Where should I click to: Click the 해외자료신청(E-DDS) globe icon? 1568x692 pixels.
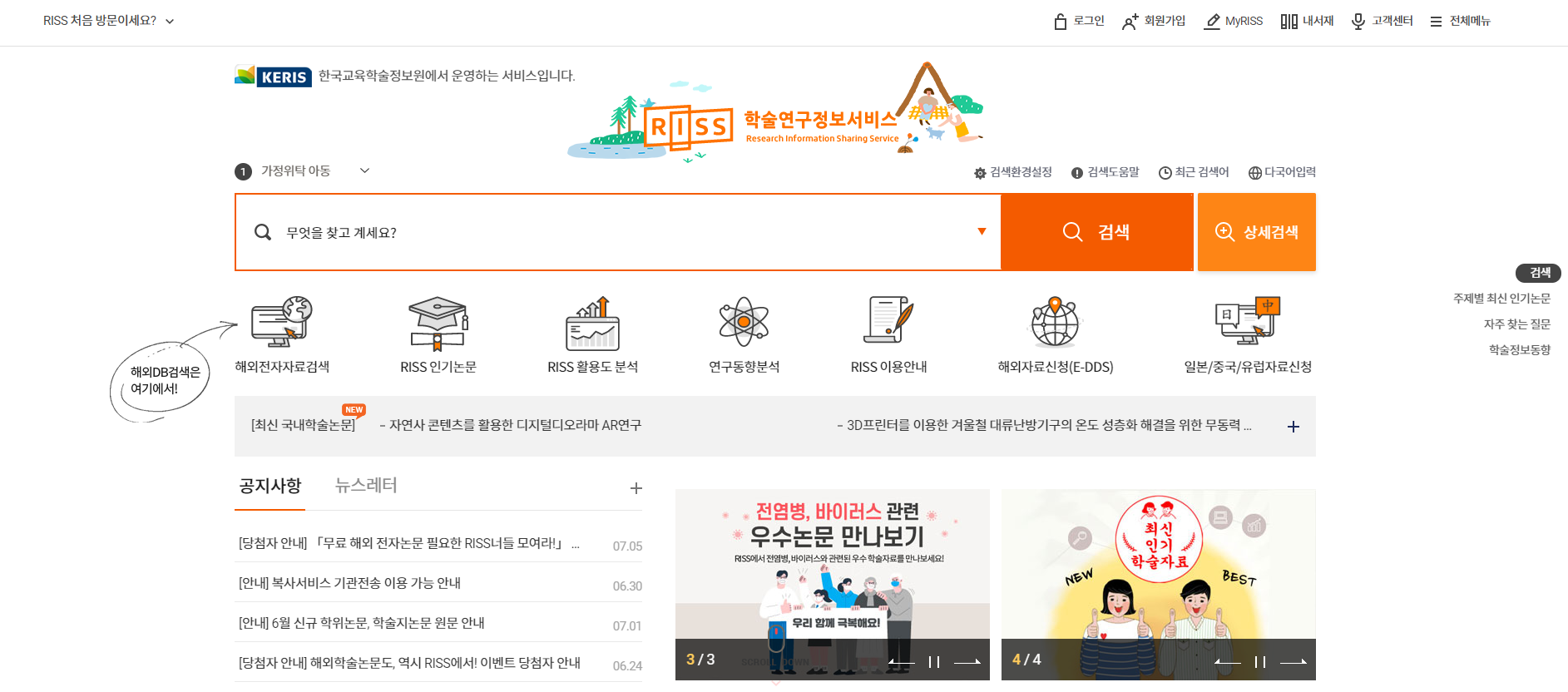pos(1055,321)
